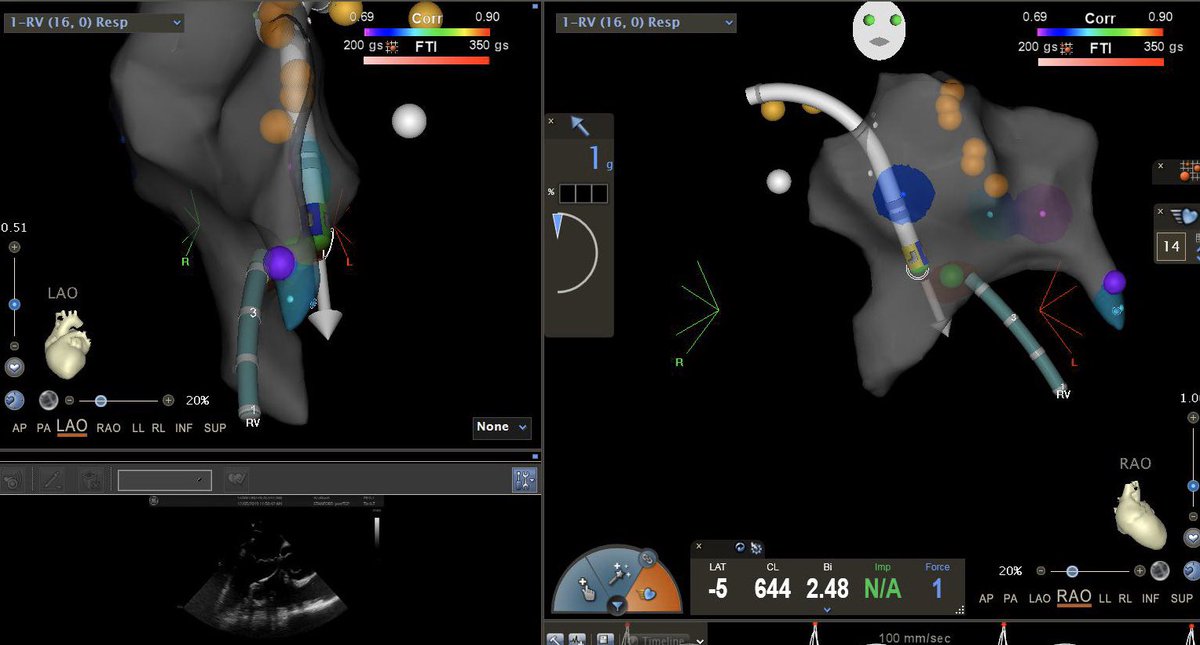Zoom in with plus above left vertical slider
The image size is (1200, 645).
(14, 247)
